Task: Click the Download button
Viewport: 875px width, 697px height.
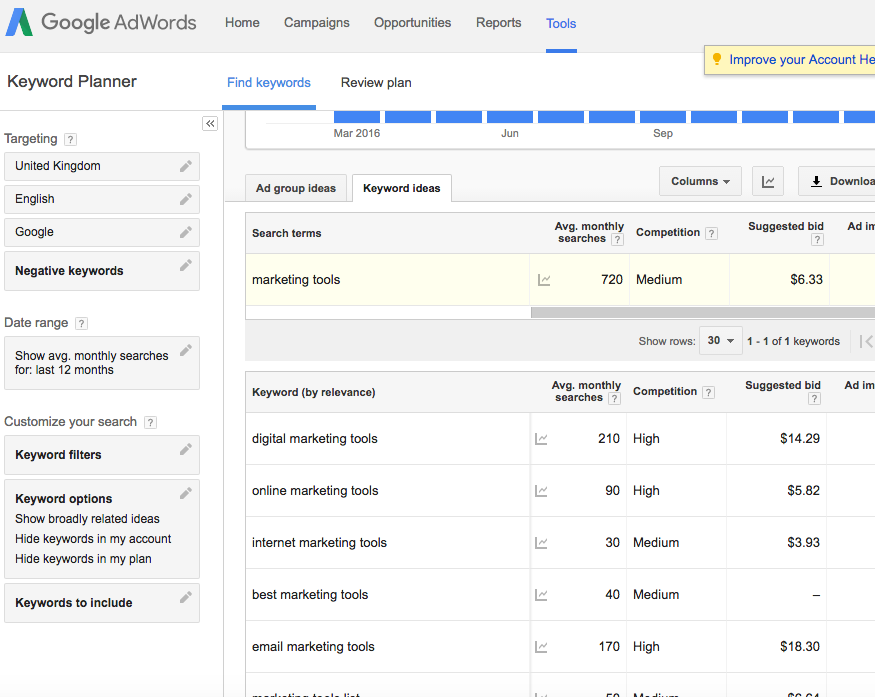Action: click(836, 181)
